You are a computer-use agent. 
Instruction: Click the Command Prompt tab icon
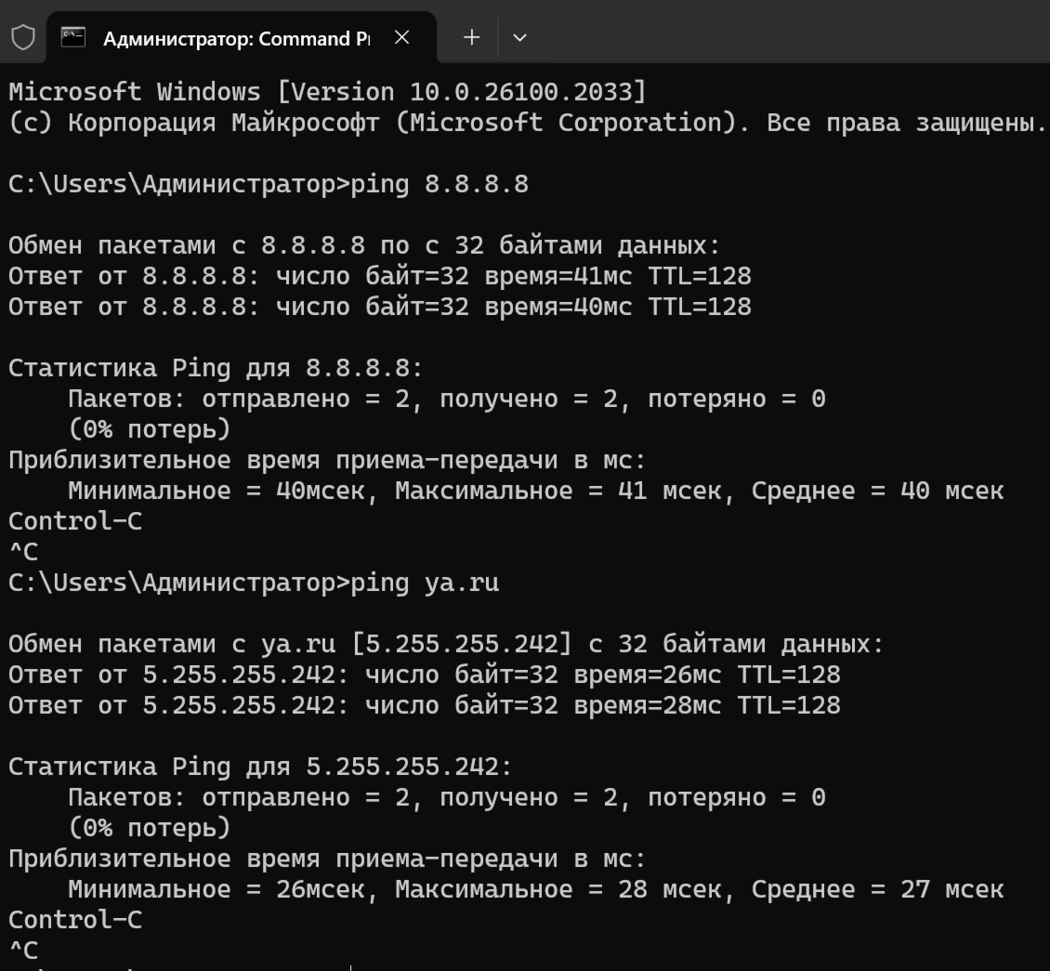click(73, 38)
